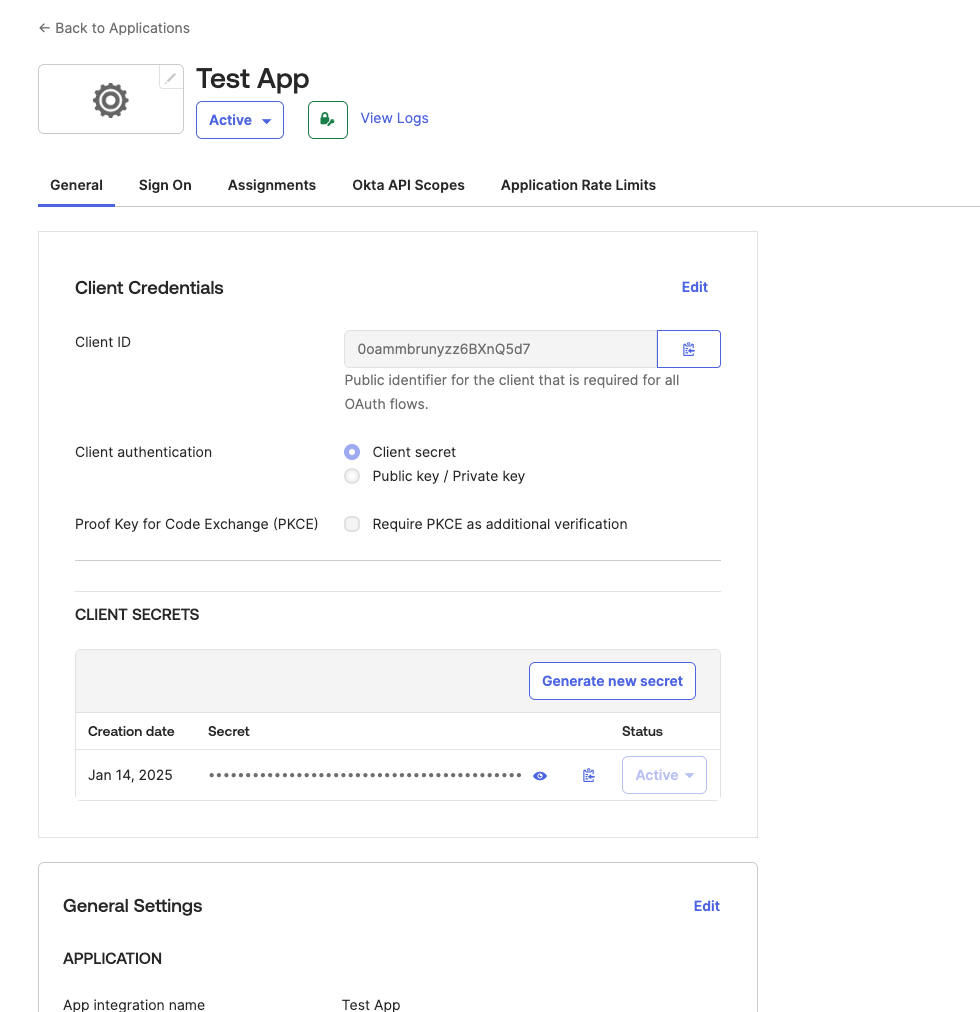Screen dimensions: 980x1012
Task: Switch to the General tab
Action: pos(76,185)
